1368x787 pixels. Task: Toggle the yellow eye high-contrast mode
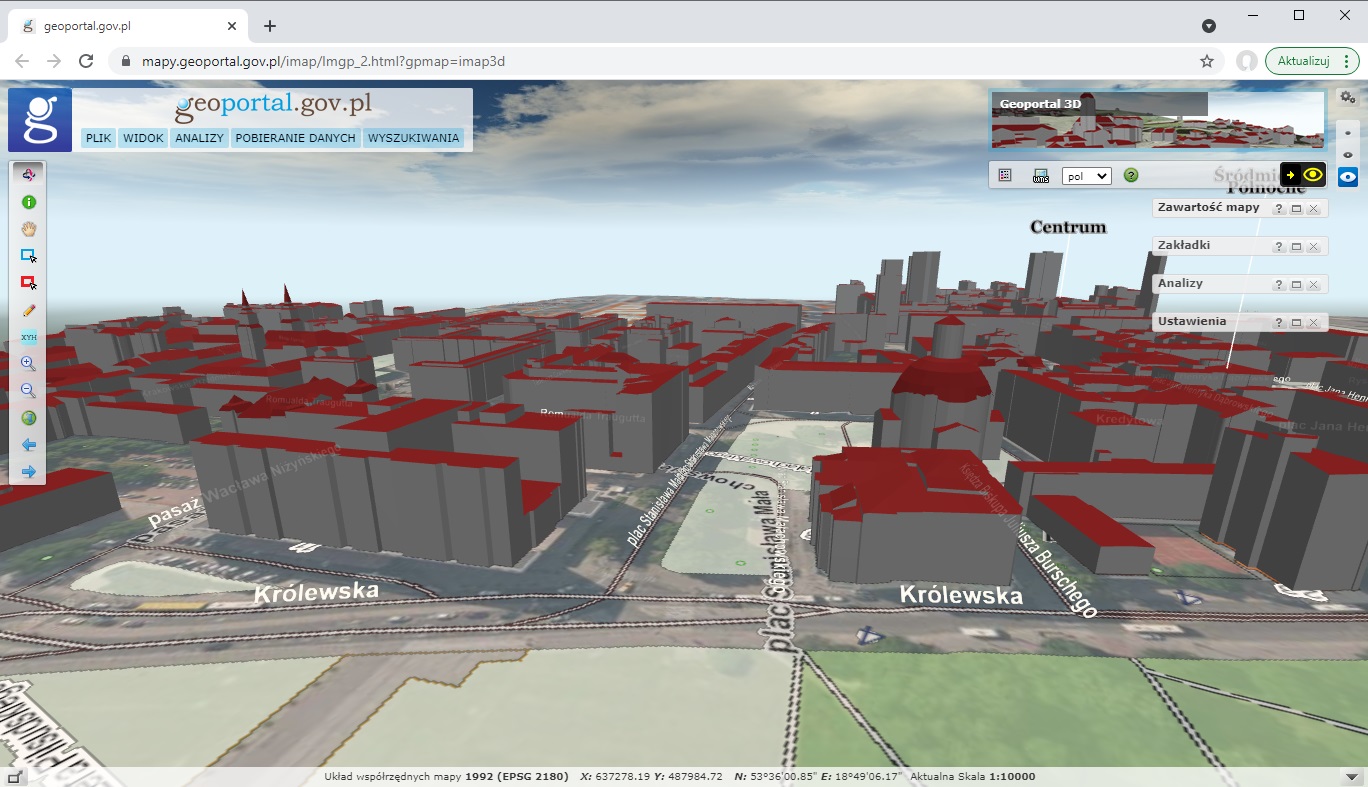pyautogui.click(x=1313, y=175)
